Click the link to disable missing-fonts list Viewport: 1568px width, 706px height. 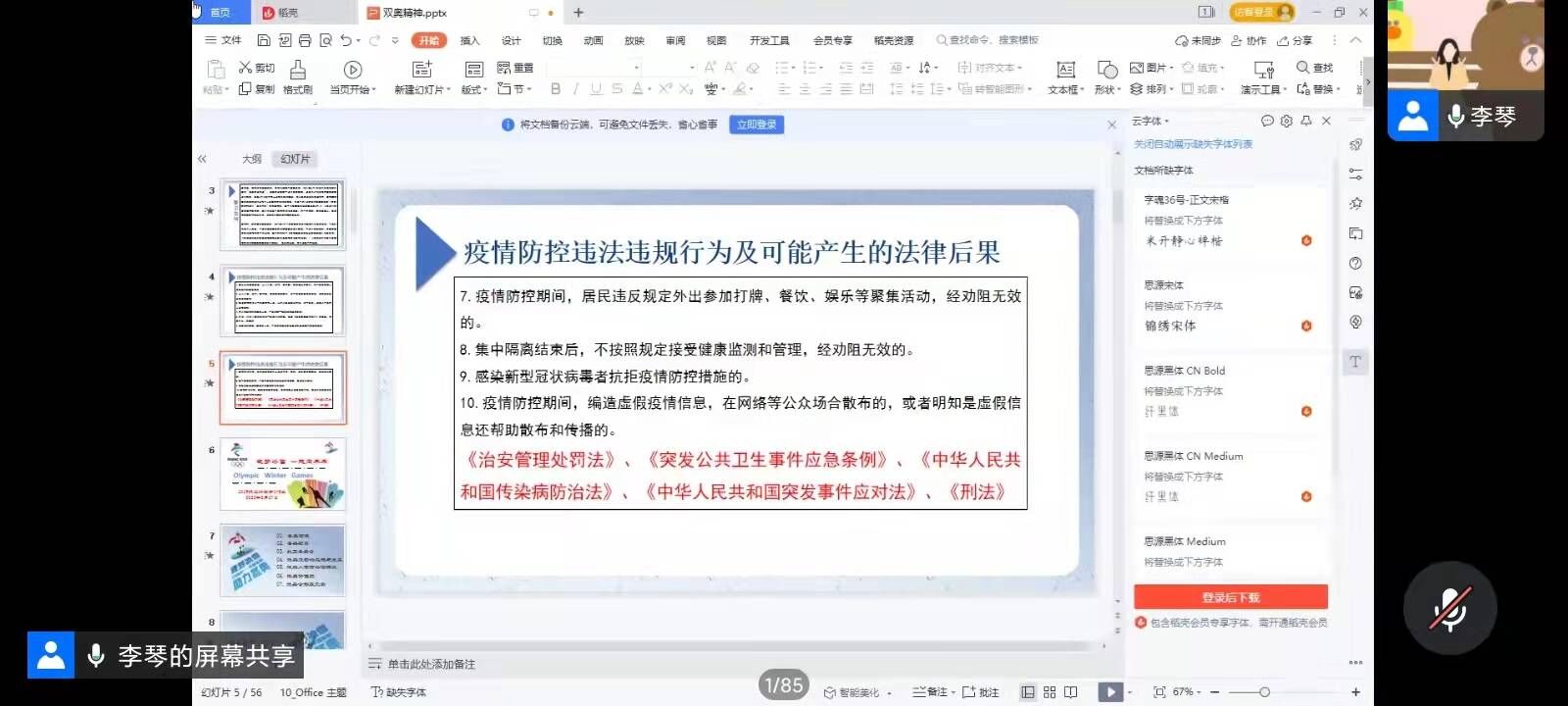[1193, 144]
